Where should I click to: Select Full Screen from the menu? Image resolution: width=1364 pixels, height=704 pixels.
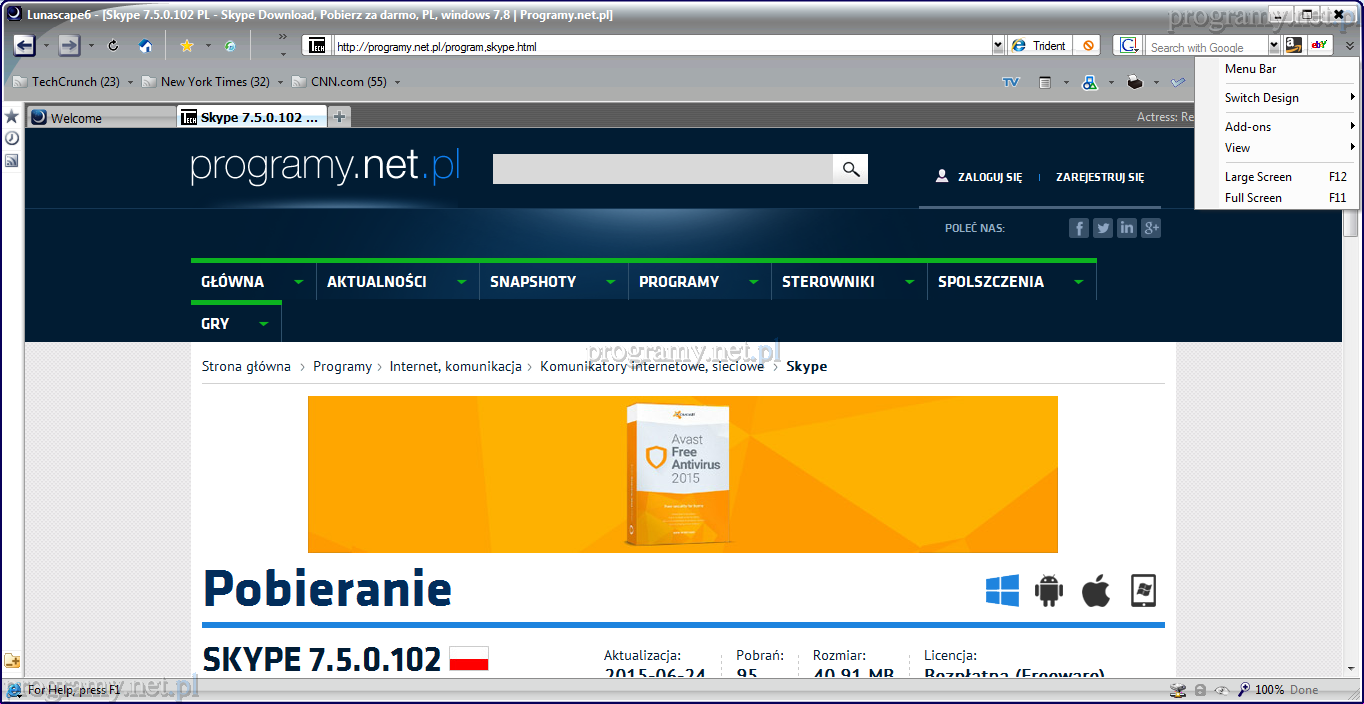point(1253,198)
